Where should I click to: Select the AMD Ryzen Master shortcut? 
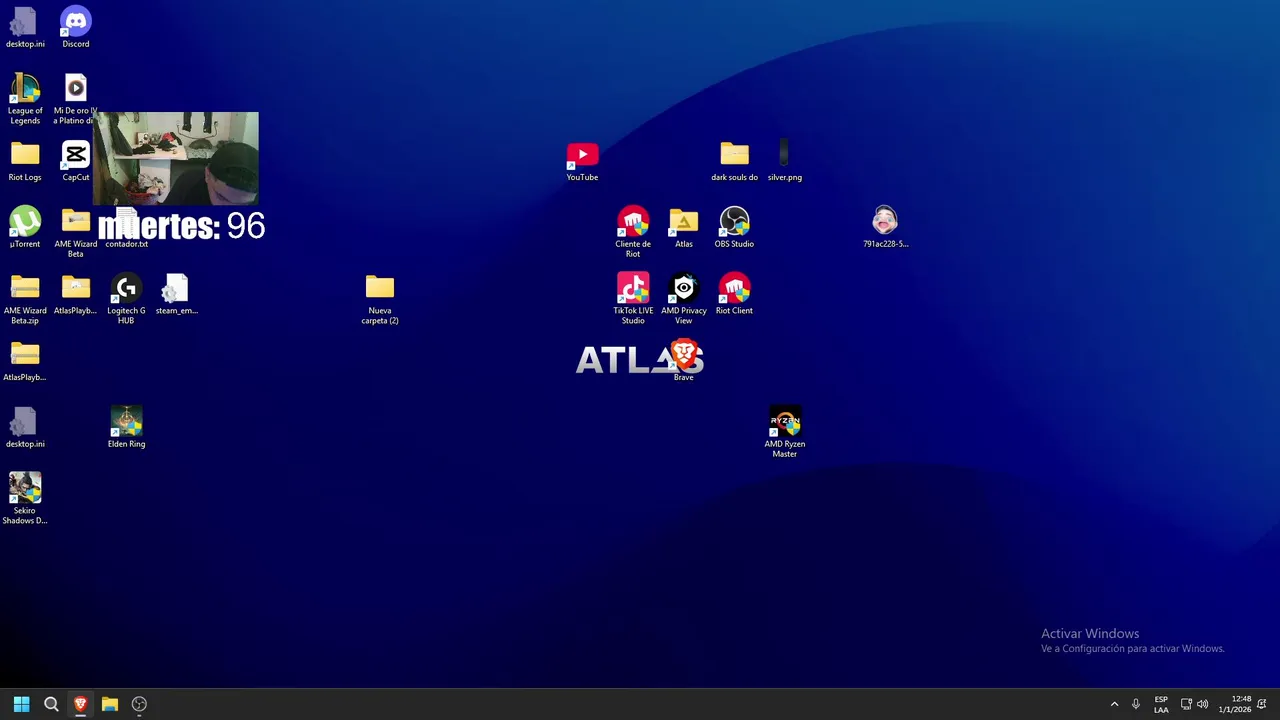point(785,432)
